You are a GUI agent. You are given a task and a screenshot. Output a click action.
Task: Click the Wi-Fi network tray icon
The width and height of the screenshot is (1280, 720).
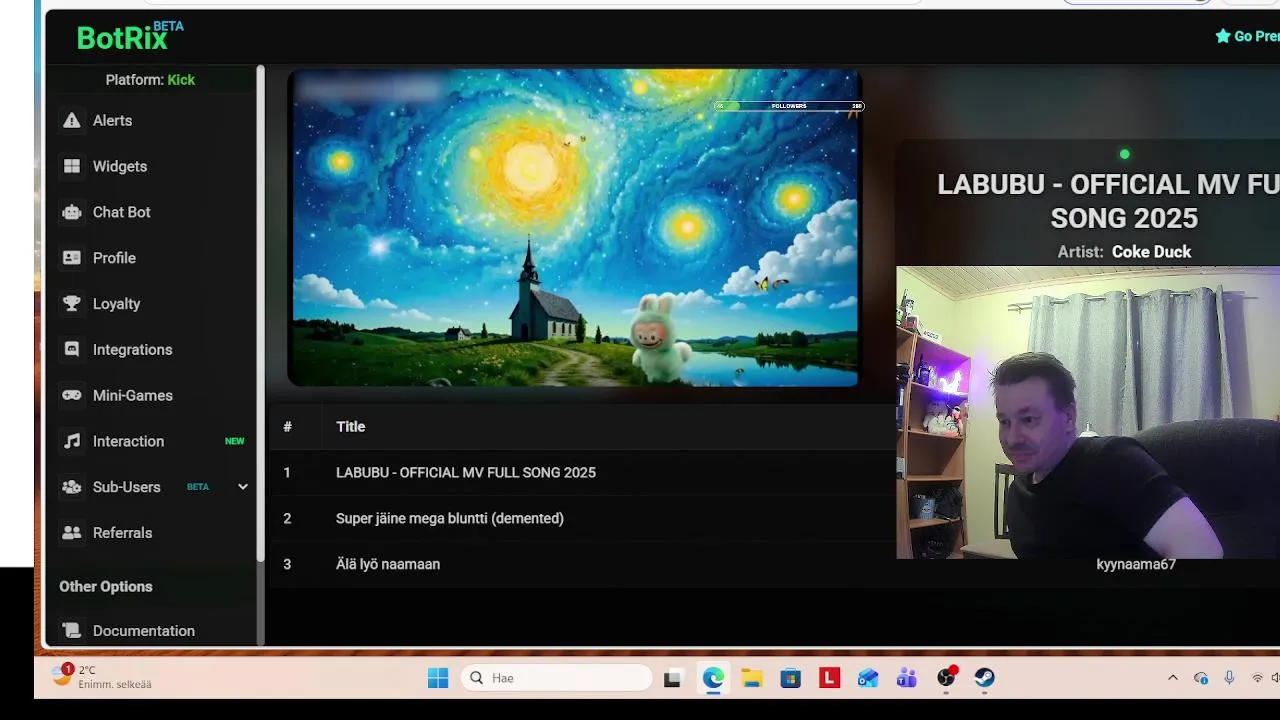(x=1257, y=678)
